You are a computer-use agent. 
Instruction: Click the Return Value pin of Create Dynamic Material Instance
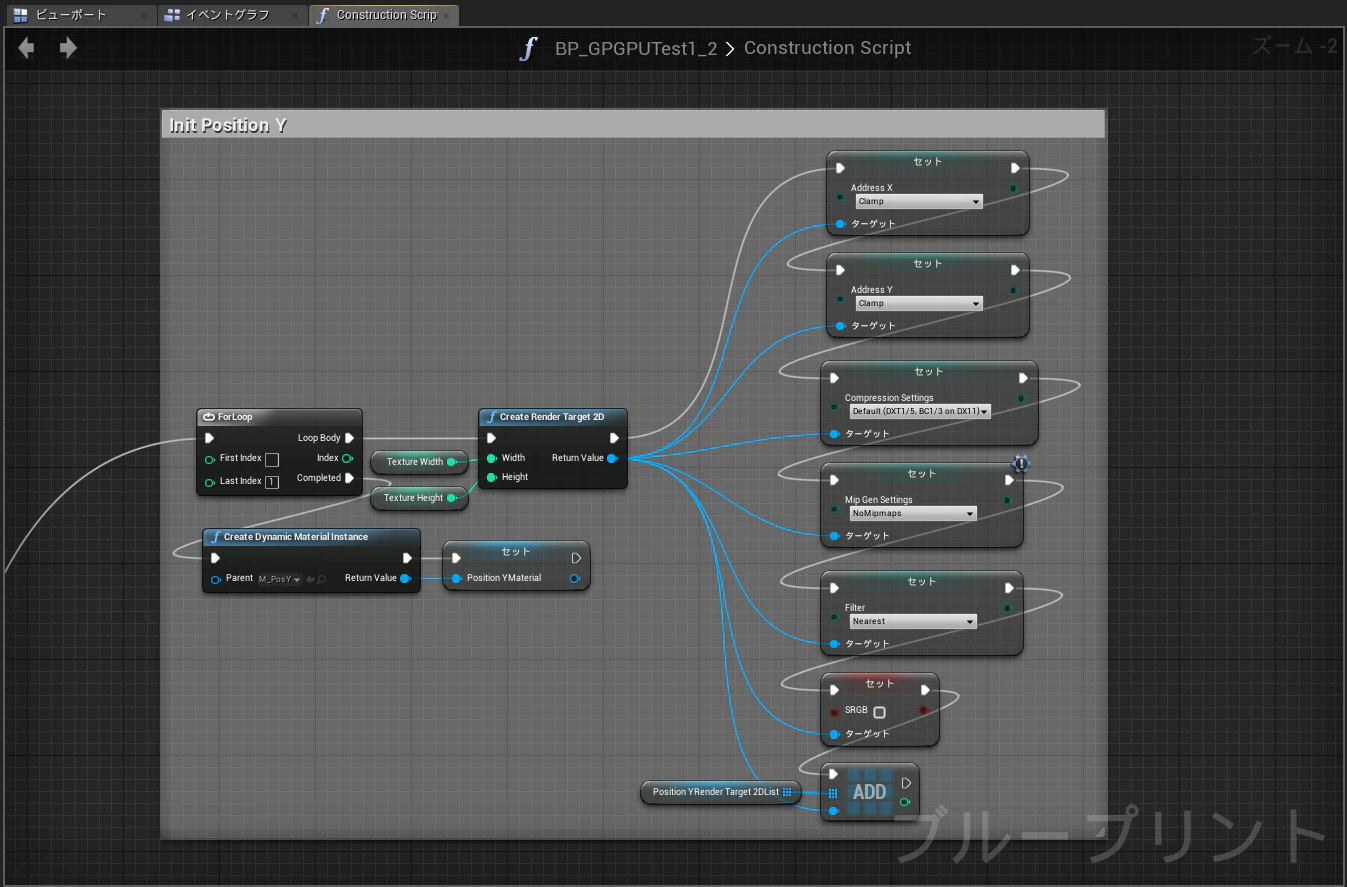(405, 578)
